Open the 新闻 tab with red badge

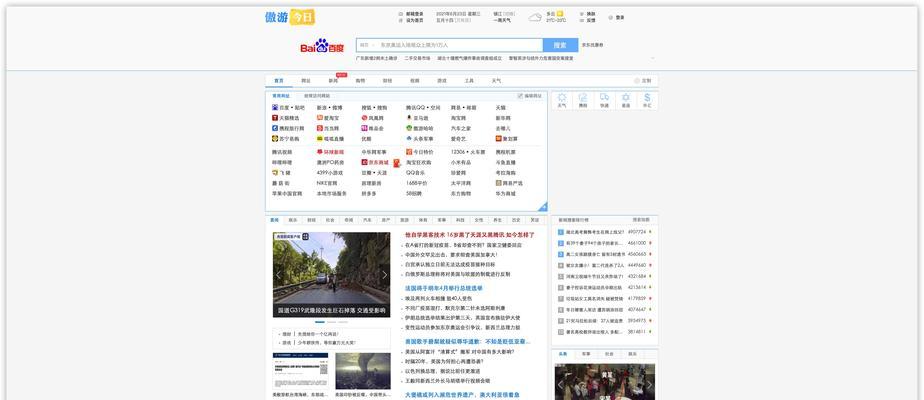(334, 81)
